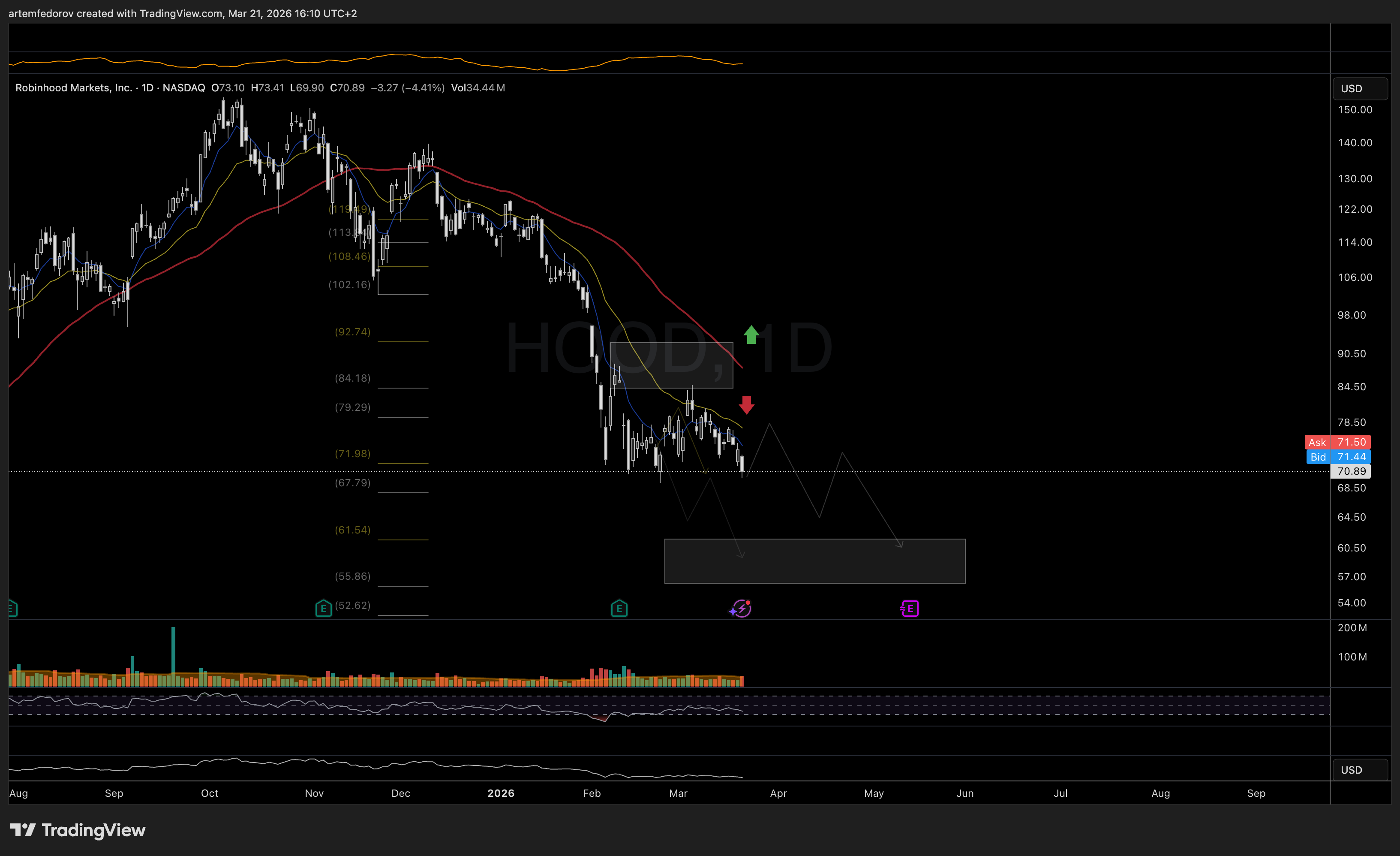Select the red down arrow drawing
Viewport: 1400px width, 856px height.
pyautogui.click(x=747, y=405)
